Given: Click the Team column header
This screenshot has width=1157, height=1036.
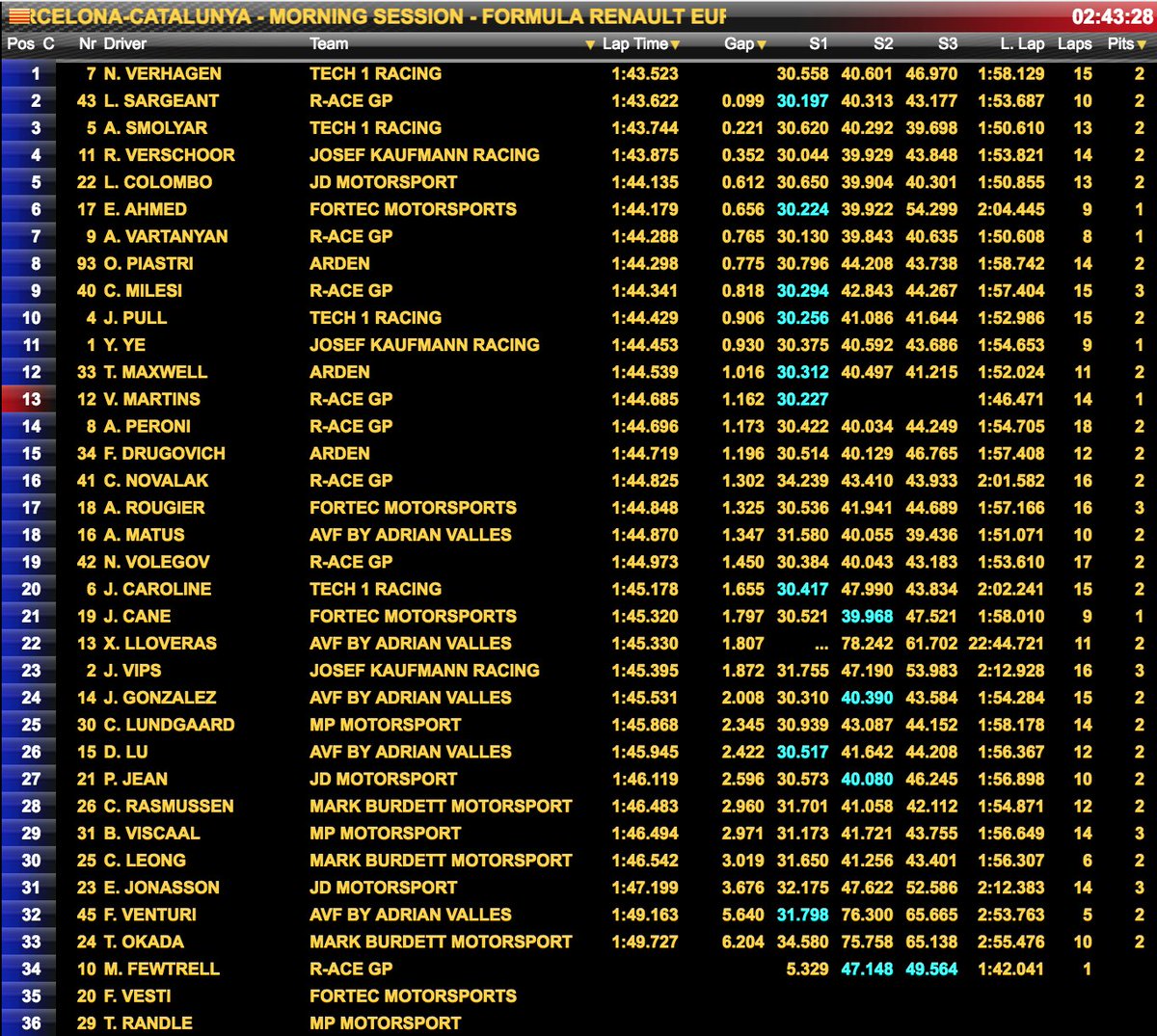Looking at the screenshot, I should [329, 43].
